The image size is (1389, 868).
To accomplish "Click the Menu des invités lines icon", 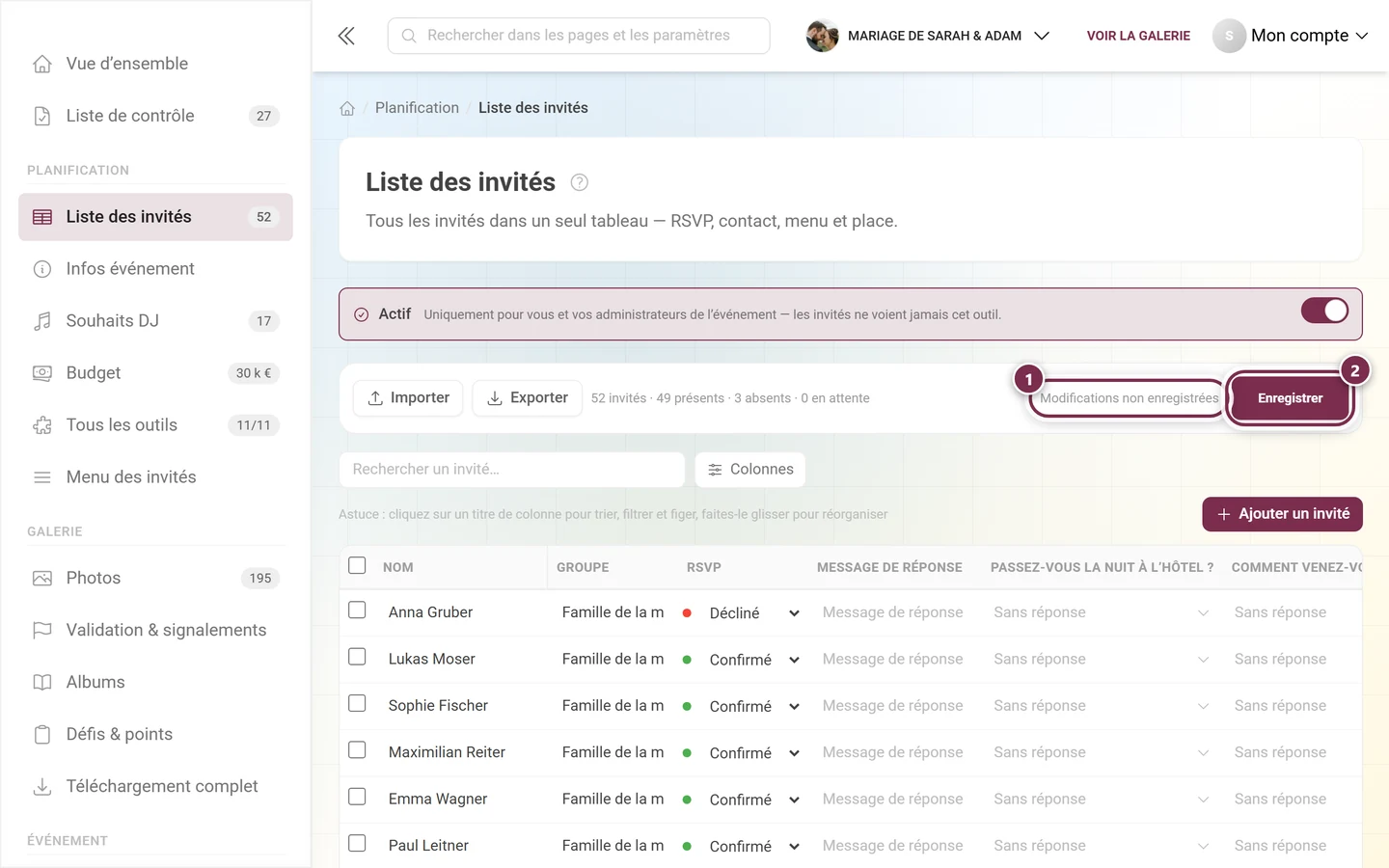I will 42,477.
